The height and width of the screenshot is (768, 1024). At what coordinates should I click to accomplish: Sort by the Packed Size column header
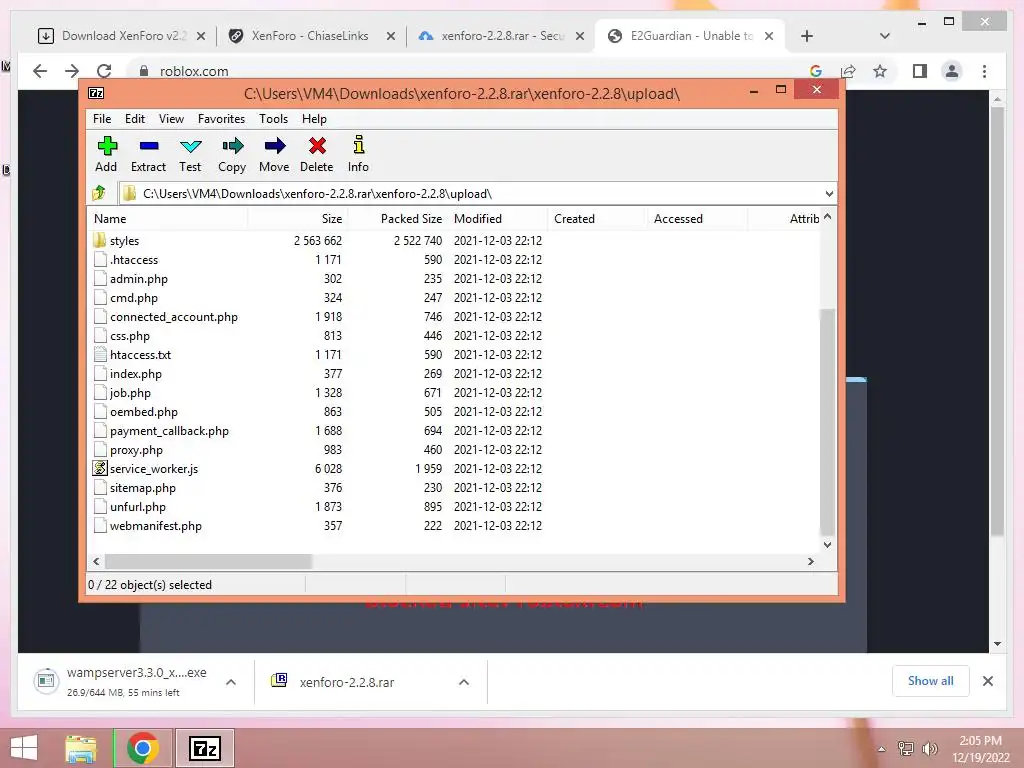[x=396, y=219]
